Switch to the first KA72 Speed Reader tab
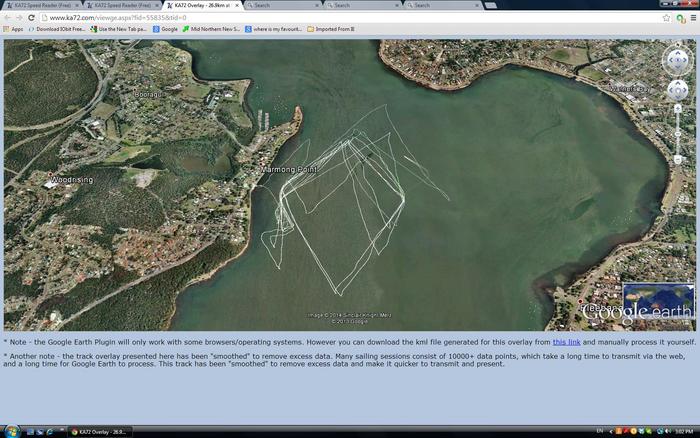This screenshot has width=700, height=438. [x=40, y=5]
